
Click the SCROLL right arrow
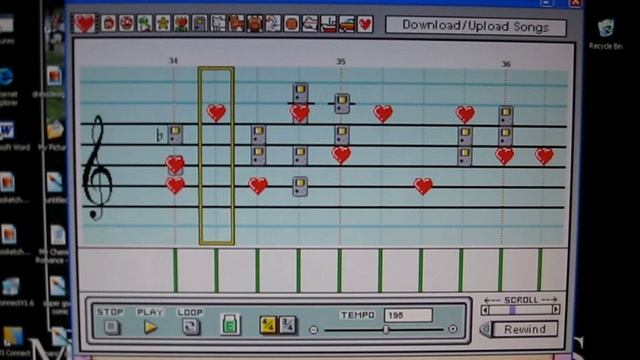(x=556, y=310)
